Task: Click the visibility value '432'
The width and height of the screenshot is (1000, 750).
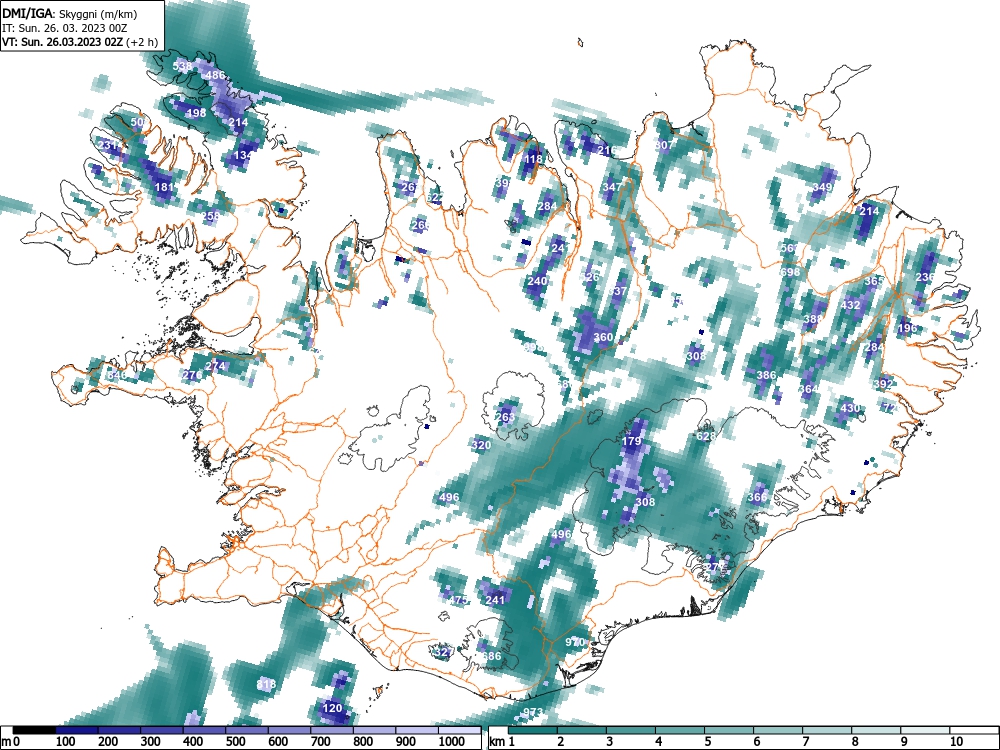Action: (851, 305)
